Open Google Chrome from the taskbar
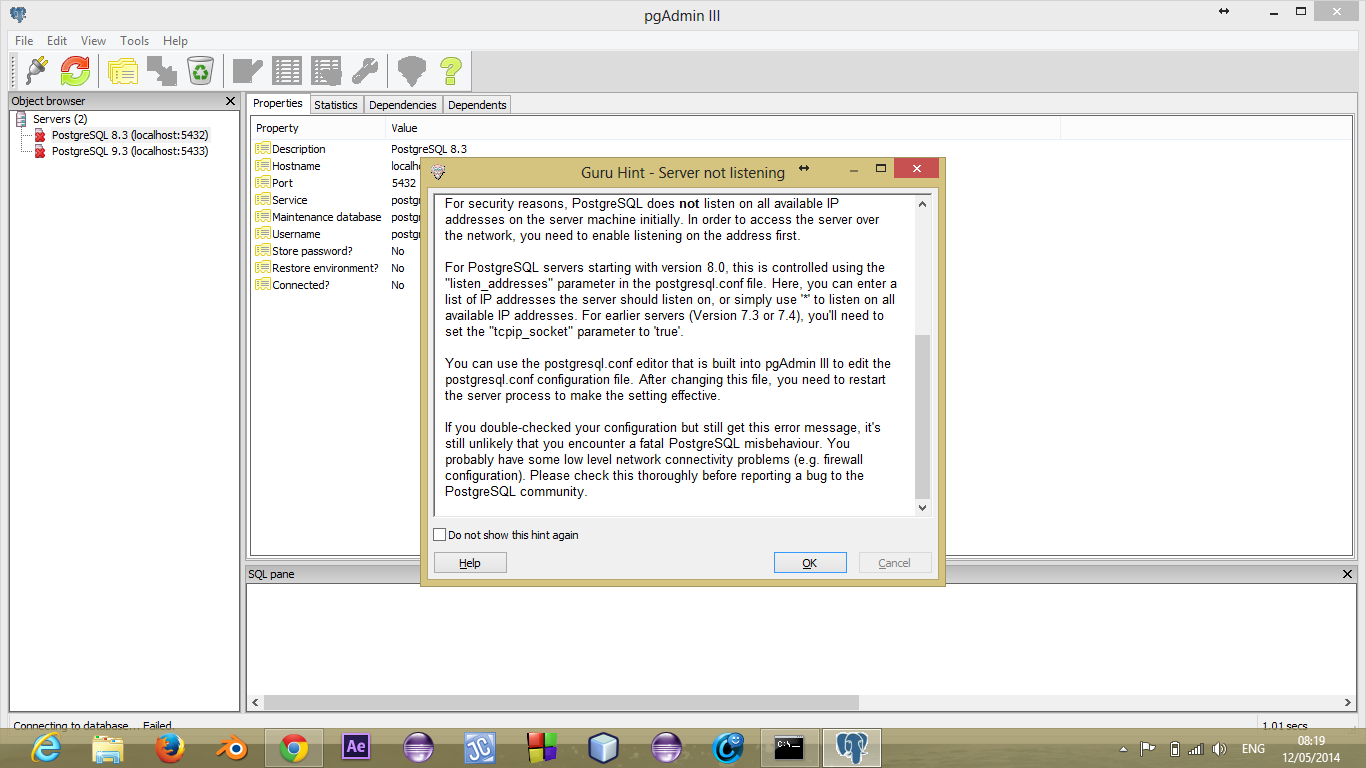The height and width of the screenshot is (768, 1366). [x=293, y=747]
